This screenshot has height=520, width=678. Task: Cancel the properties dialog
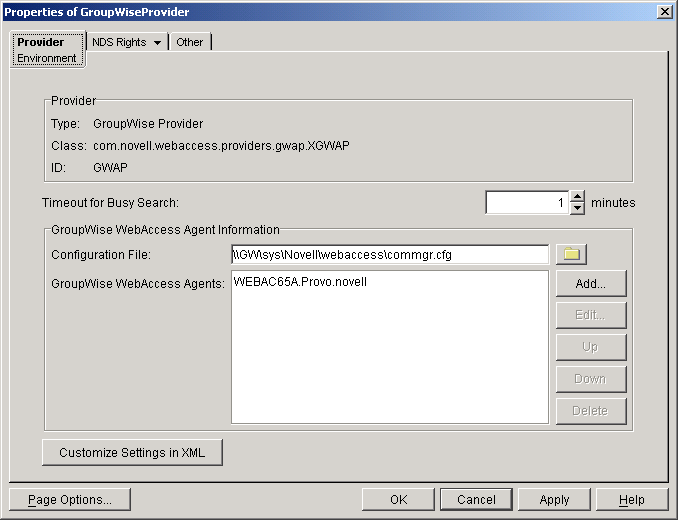(476, 500)
